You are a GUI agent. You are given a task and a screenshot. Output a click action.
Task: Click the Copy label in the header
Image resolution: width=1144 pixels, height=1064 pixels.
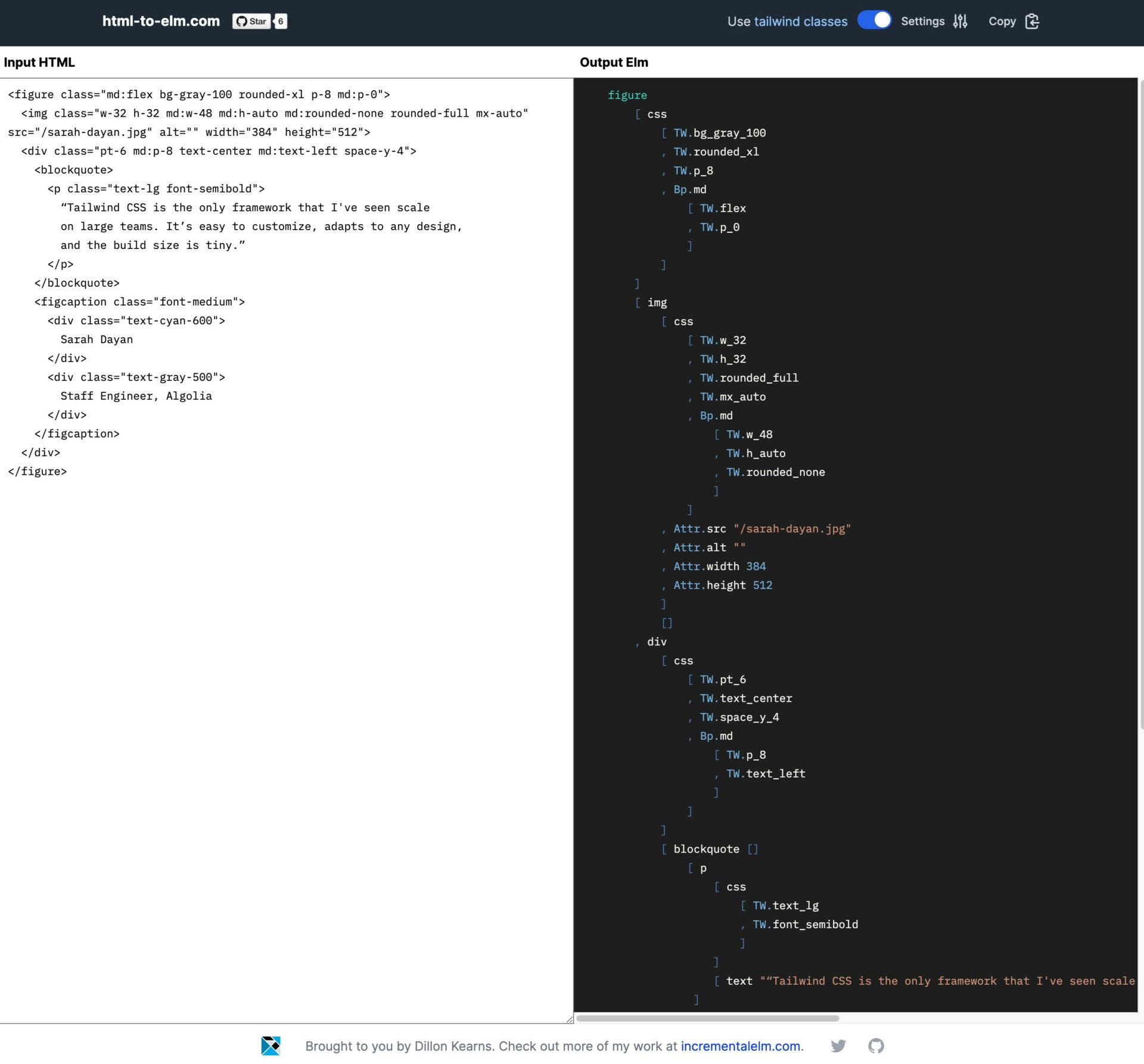1002,21
